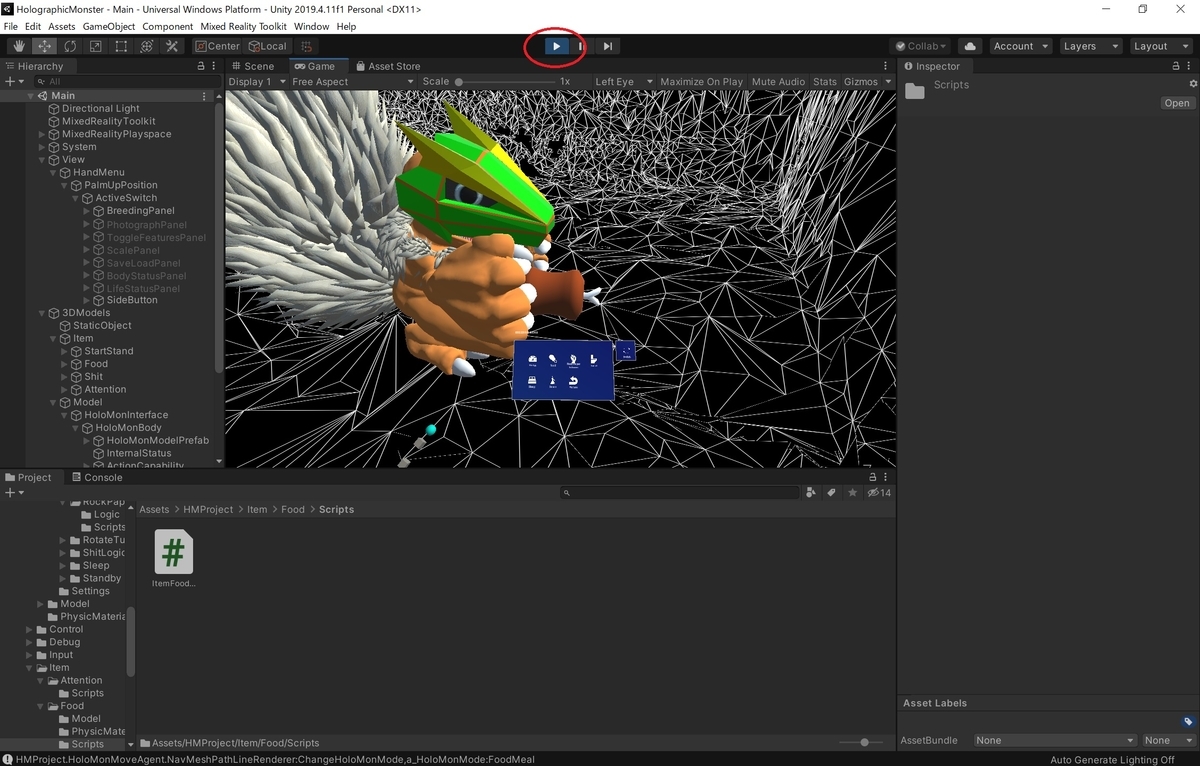
Task: Select the Rotate tool in toolbar
Action: [x=70, y=46]
